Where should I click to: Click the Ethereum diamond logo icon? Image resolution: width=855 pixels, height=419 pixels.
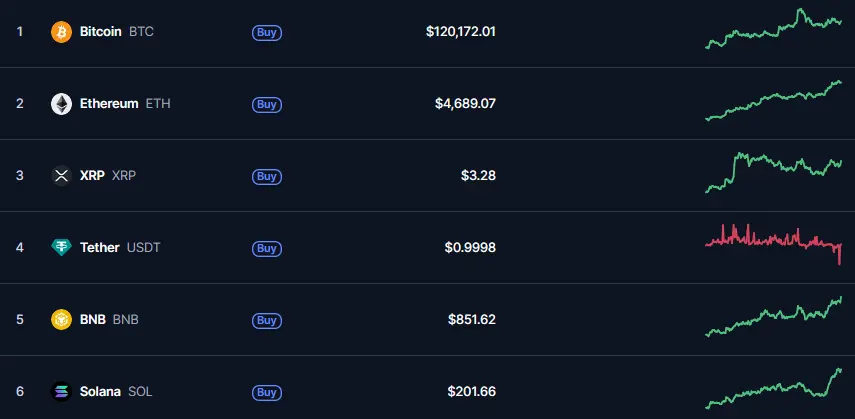61,104
